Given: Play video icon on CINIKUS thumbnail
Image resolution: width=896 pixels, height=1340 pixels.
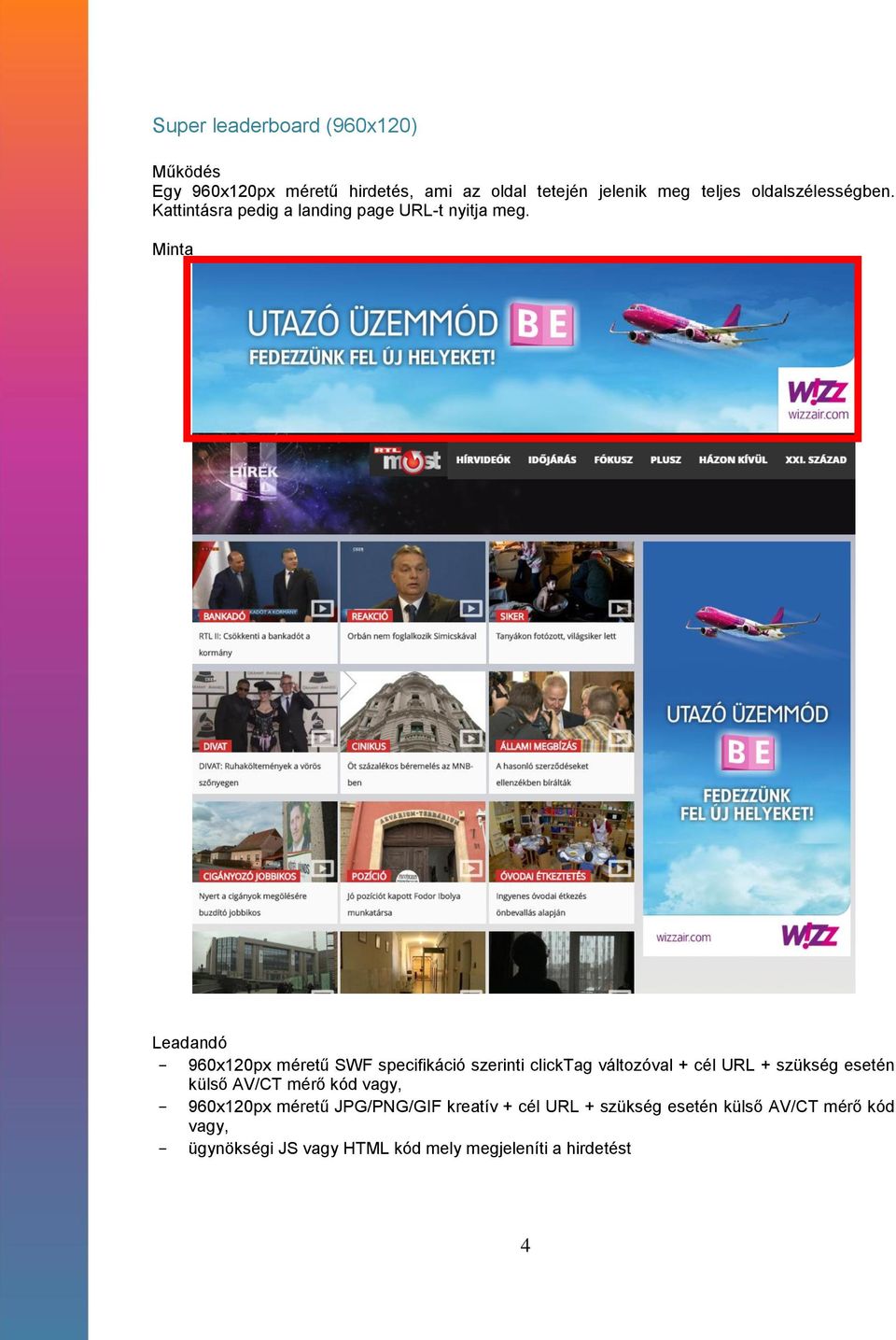Looking at the screenshot, I should click(x=471, y=739).
